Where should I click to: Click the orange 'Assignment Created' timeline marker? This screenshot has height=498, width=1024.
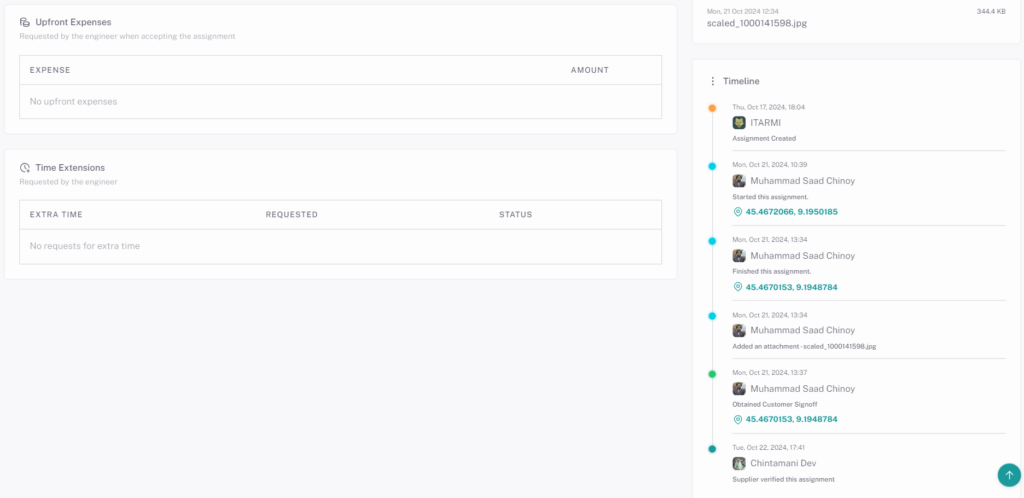(712, 108)
